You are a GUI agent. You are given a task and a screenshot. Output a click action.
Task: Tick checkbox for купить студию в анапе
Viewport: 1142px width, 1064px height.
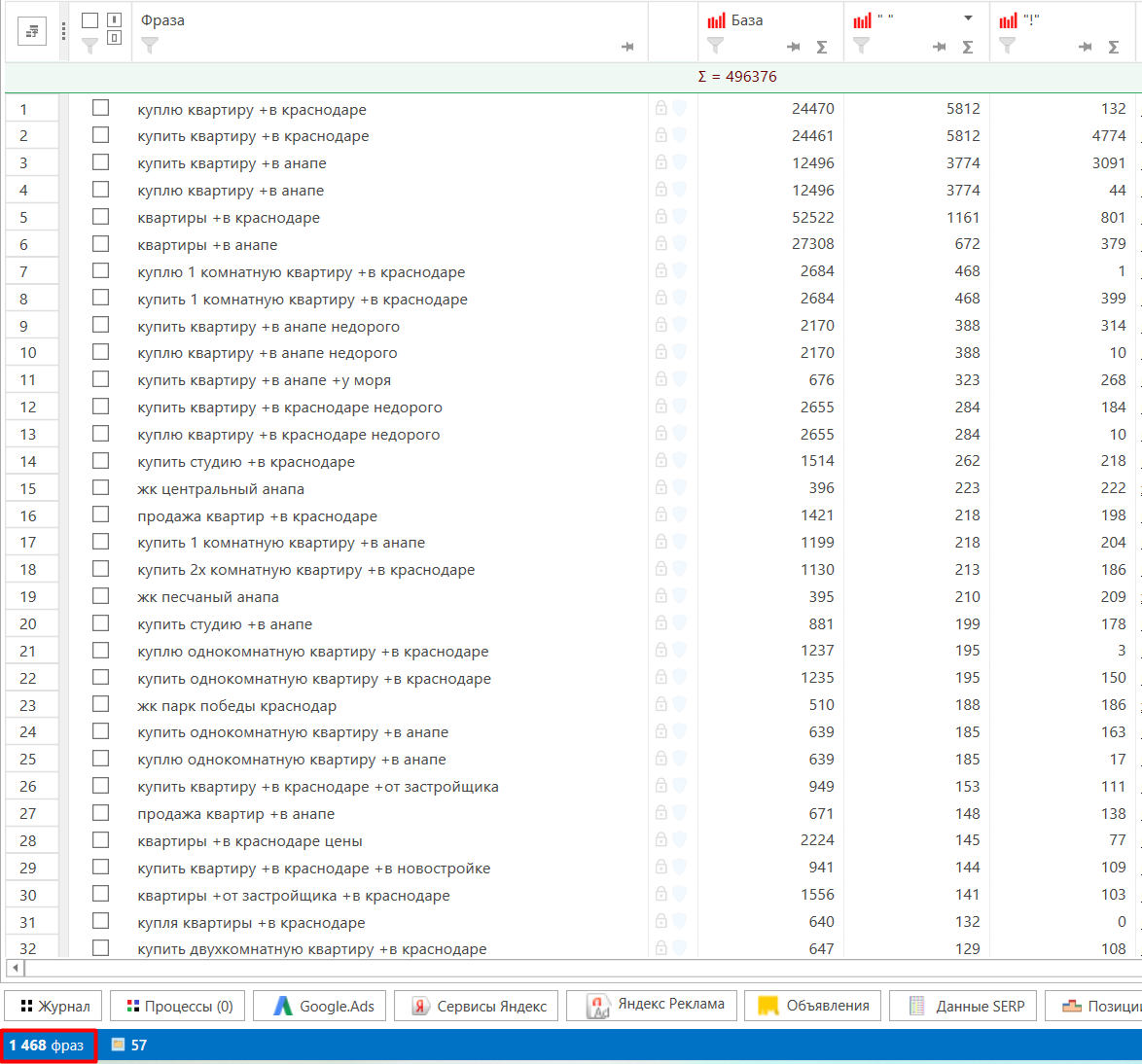click(x=101, y=623)
